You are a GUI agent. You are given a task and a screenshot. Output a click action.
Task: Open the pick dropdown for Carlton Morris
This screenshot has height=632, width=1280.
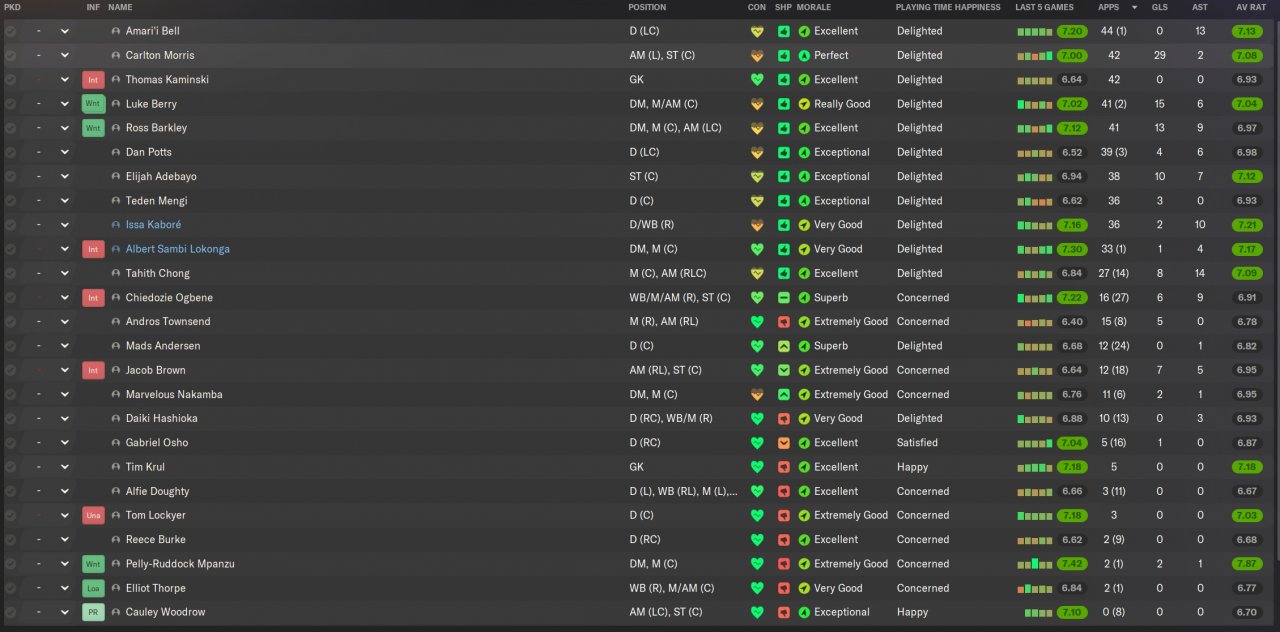65,55
